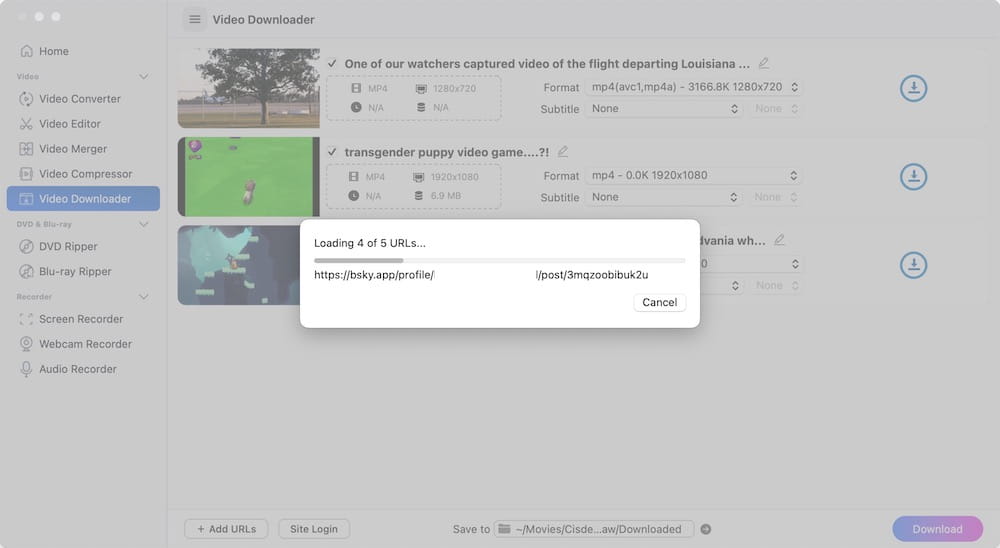Select Video Downloader in sidebar
Viewport: 1000px width, 548px height.
tap(83, 198)
